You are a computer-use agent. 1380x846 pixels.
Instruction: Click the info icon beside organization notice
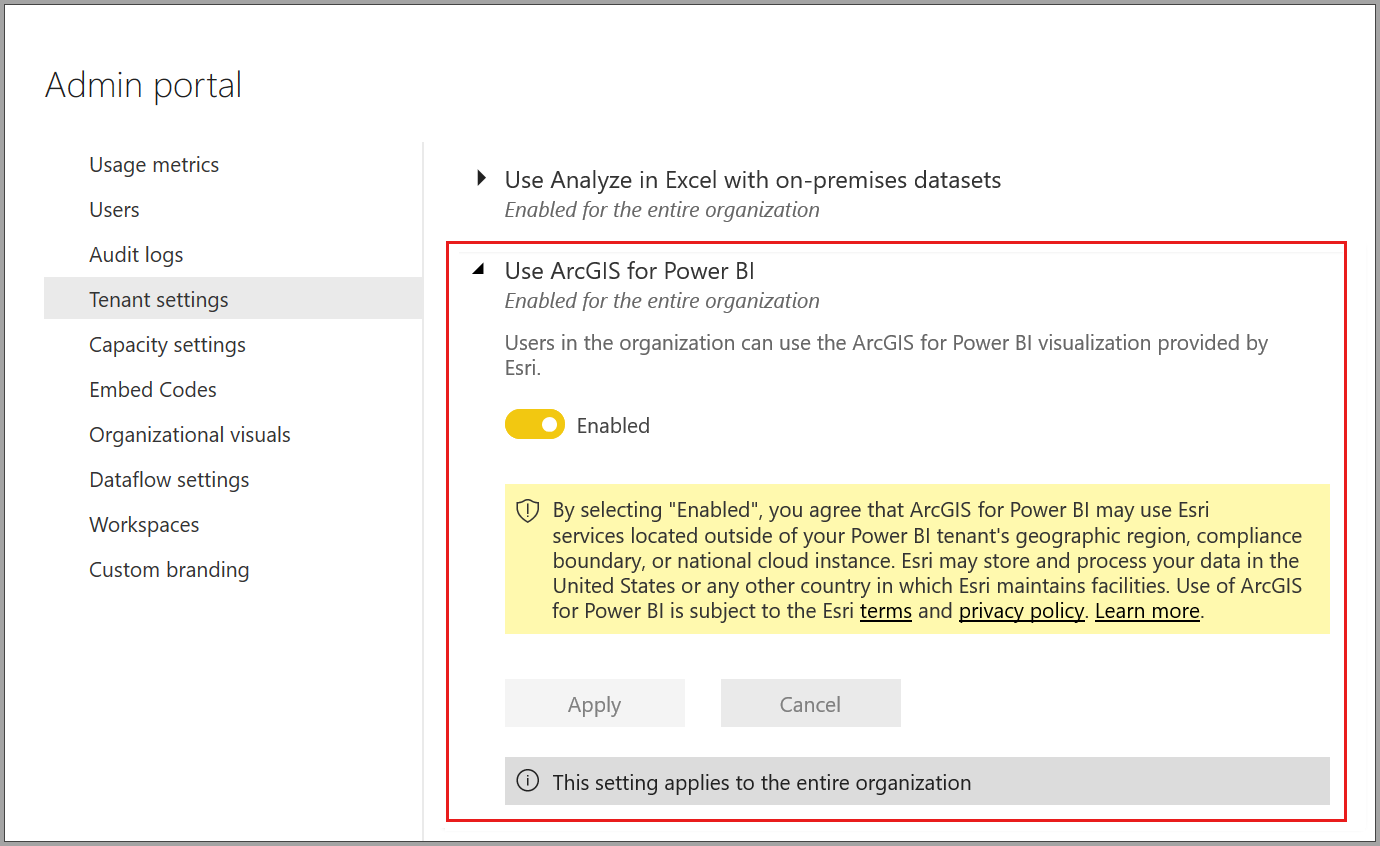pos(527,781)
